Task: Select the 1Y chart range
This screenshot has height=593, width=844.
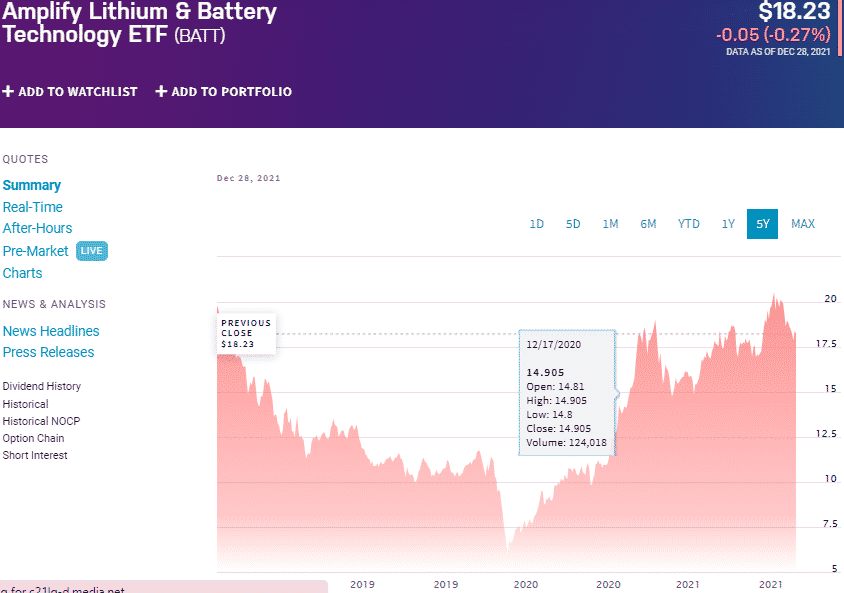Action: pos(728,224)
